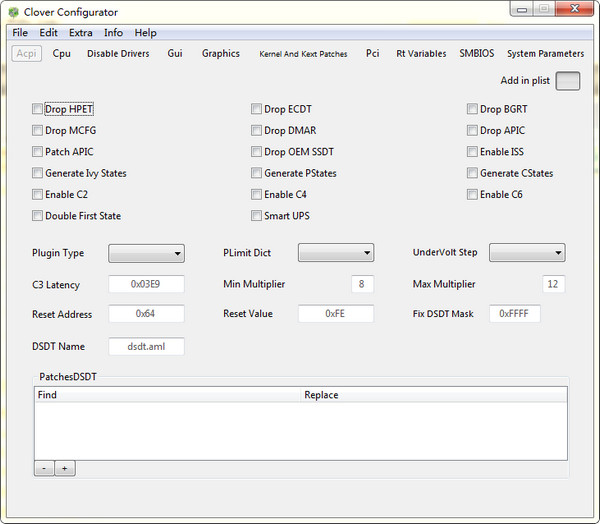Expand the PLimit Dict dropdown
Viewport: 600px width, 524px height.
click(336, 253)
